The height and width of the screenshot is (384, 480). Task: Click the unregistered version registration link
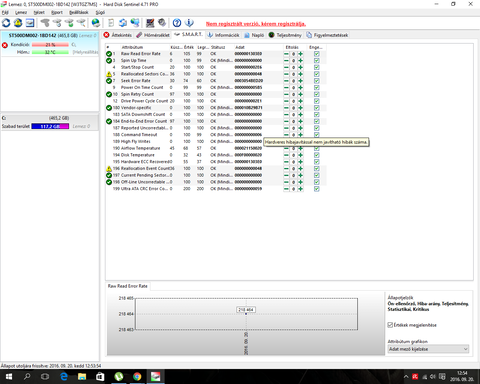pos(256,24)
